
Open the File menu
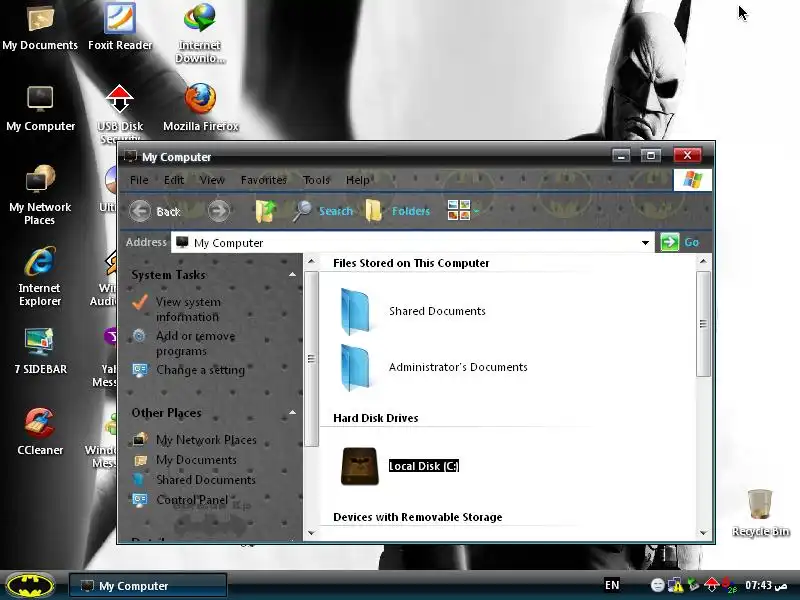[139, 180]
